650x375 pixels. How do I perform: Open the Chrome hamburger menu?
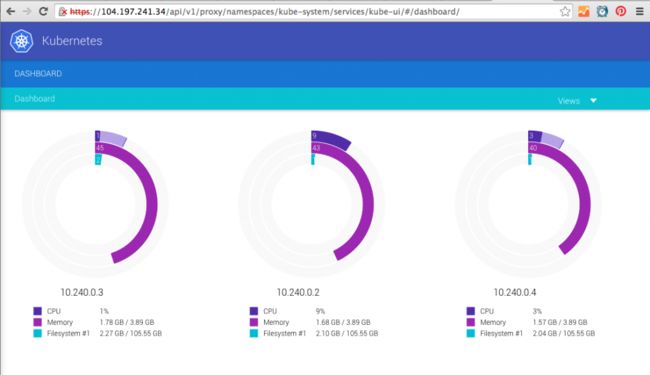point(640,11)
